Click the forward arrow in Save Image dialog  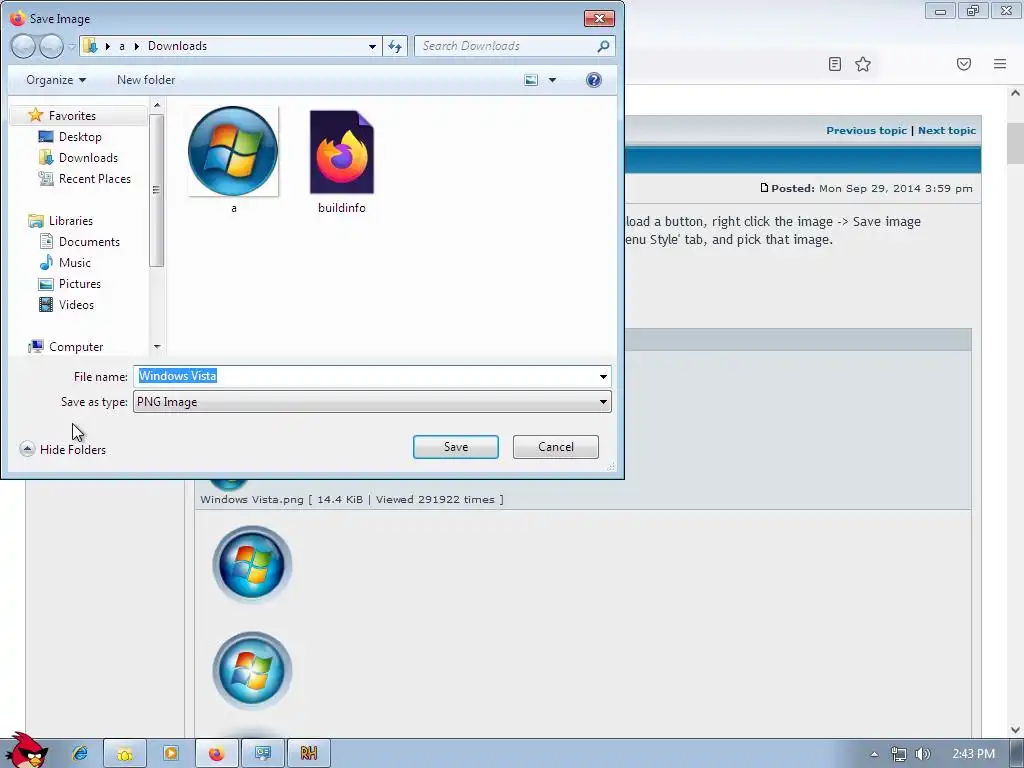[51, 46]
